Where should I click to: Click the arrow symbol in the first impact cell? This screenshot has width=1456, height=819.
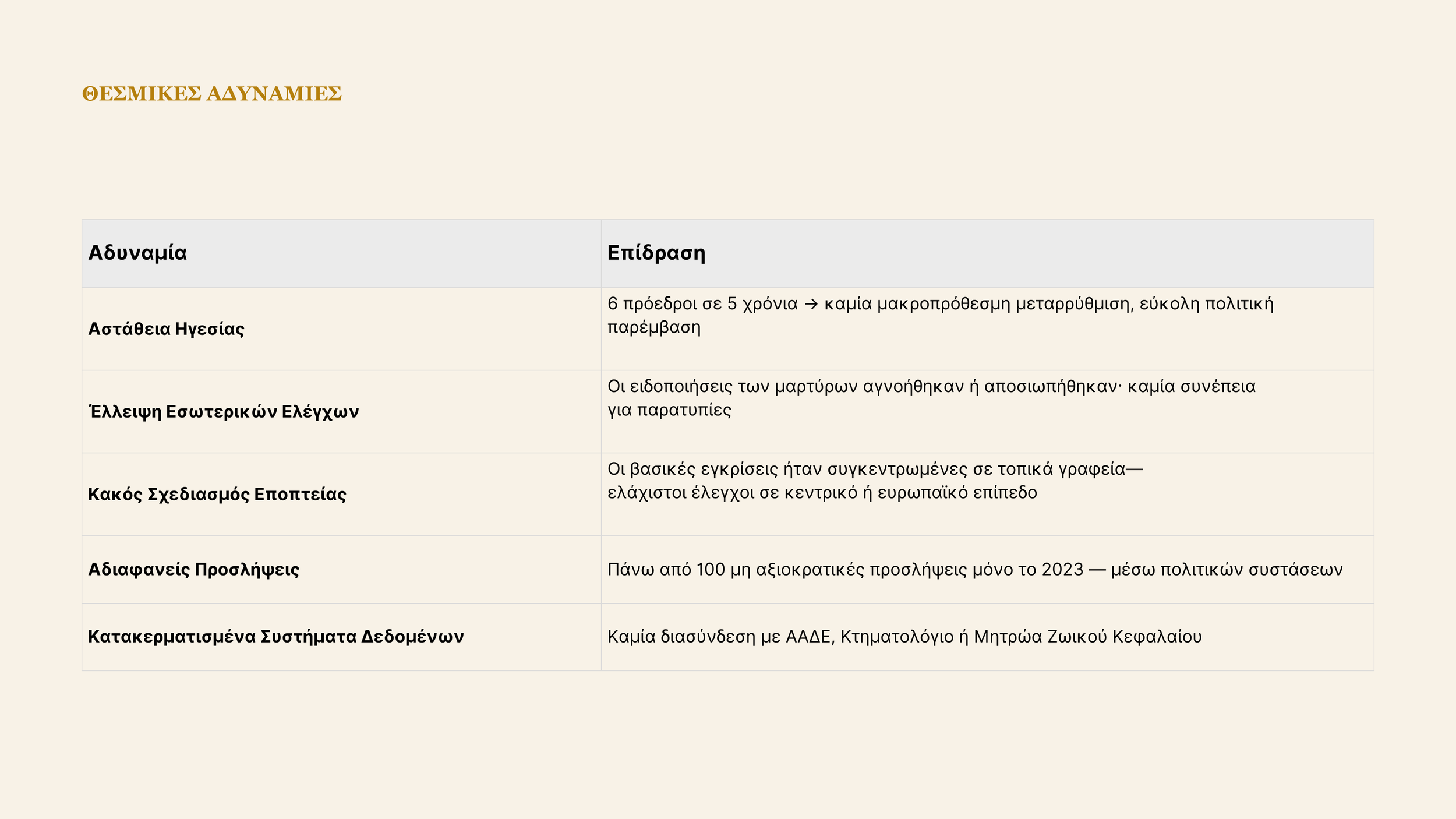[x=811, y=304]
